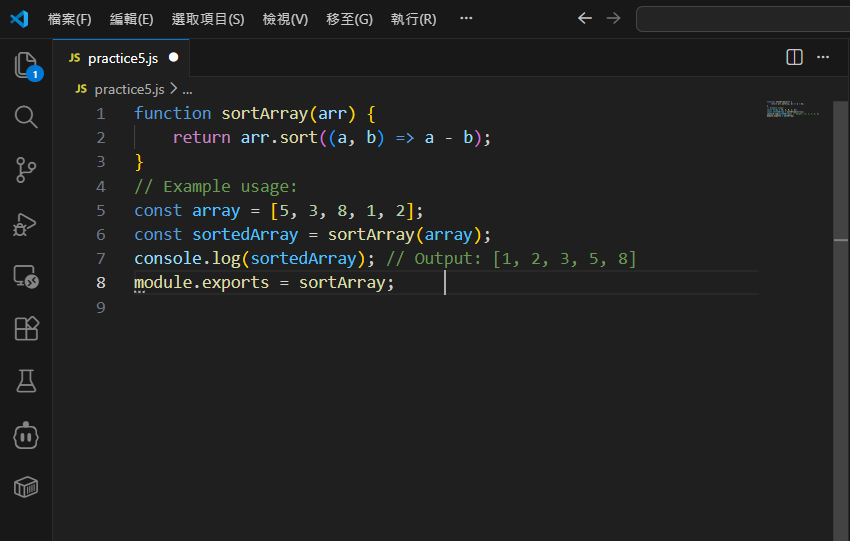
Task: Open editor More Actions ellipsis menu
Action: (823, 58)
